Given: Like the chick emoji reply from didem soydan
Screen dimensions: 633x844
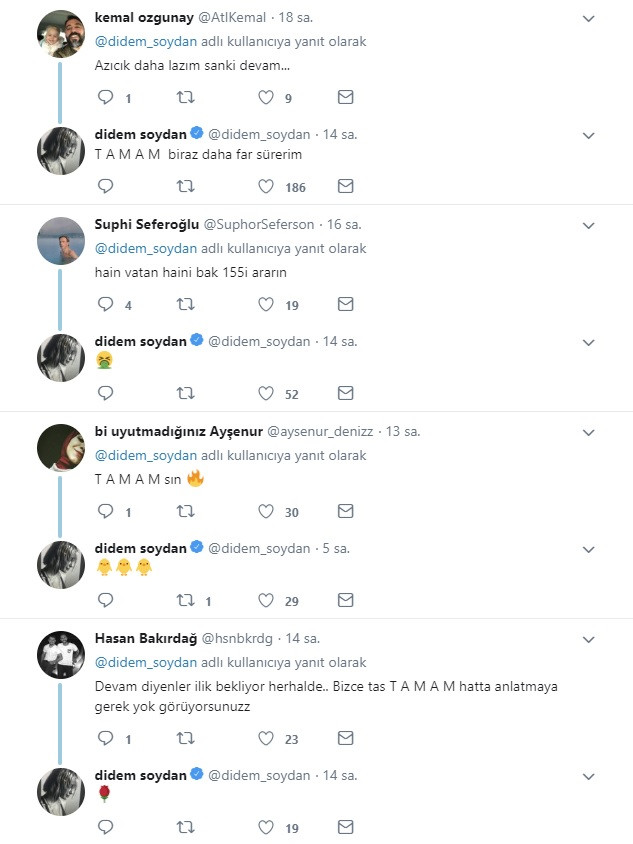Looking at the screenshot, I should click(264, 600).
